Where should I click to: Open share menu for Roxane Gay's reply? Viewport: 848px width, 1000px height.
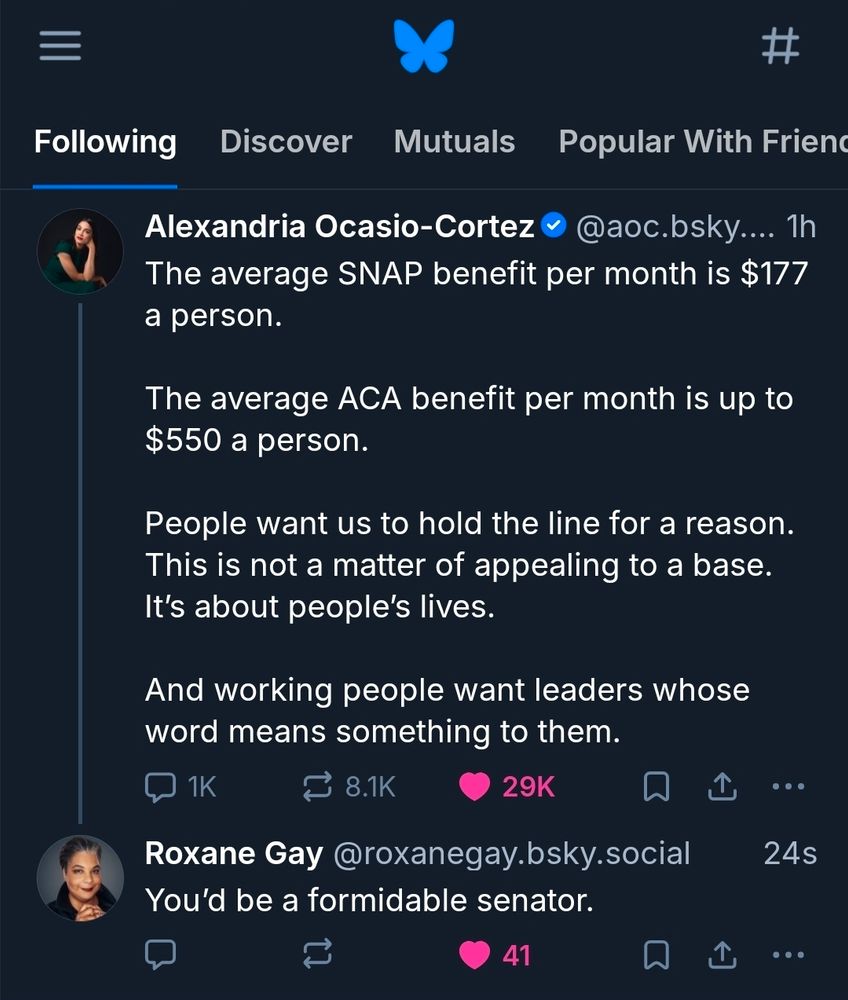click(722, 955)
